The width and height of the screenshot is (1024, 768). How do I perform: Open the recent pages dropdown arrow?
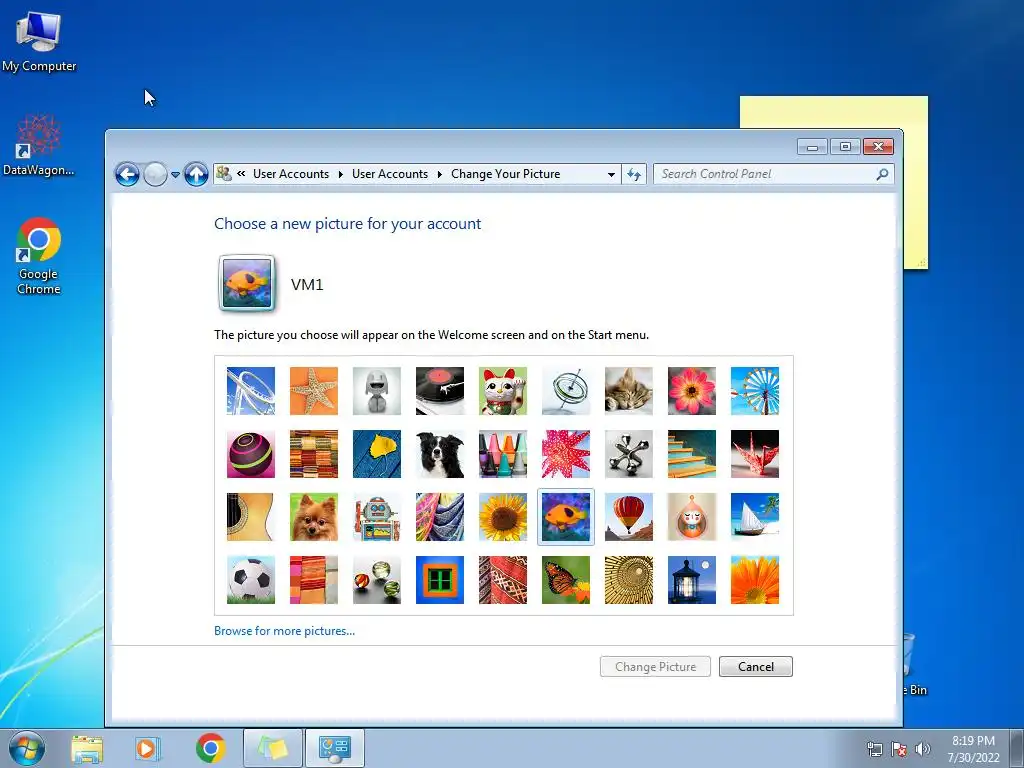click(175, 175)
